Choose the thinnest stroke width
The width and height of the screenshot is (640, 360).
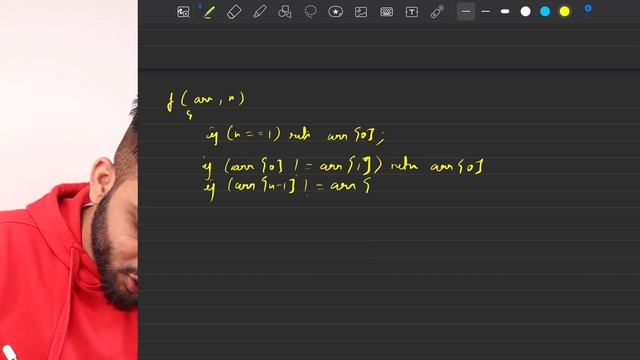(x=466, y=11)
